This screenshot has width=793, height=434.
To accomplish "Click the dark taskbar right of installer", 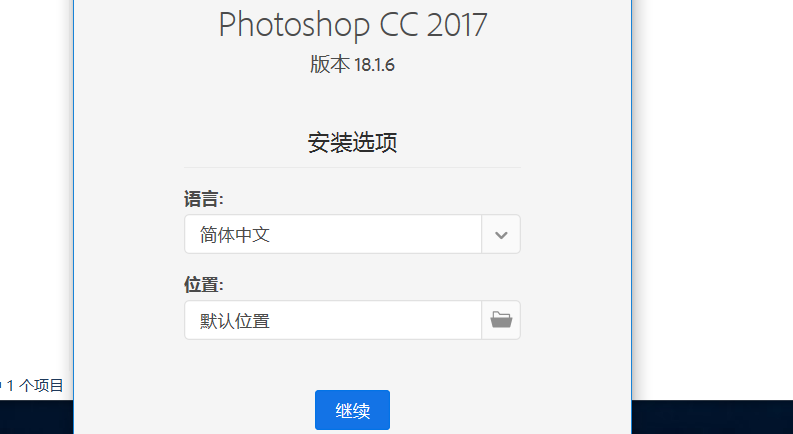I will [x=713, y=417].
